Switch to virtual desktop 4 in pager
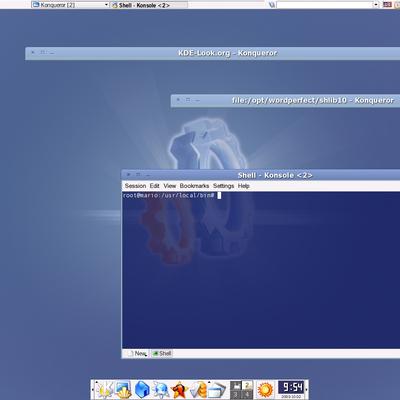This screenshot has width=400, height=400. 247,394
